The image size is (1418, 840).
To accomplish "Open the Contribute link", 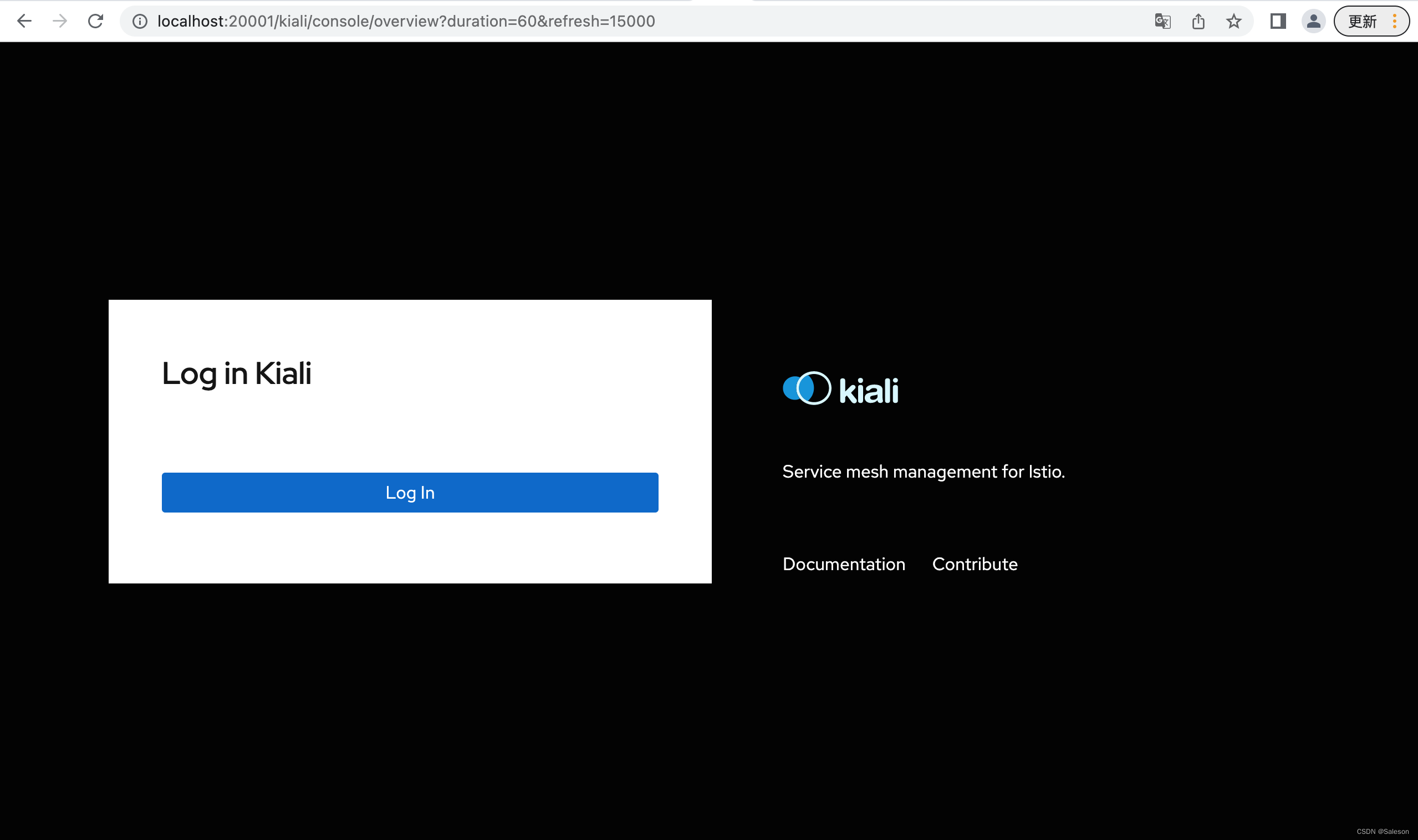I will click(975, 564).
